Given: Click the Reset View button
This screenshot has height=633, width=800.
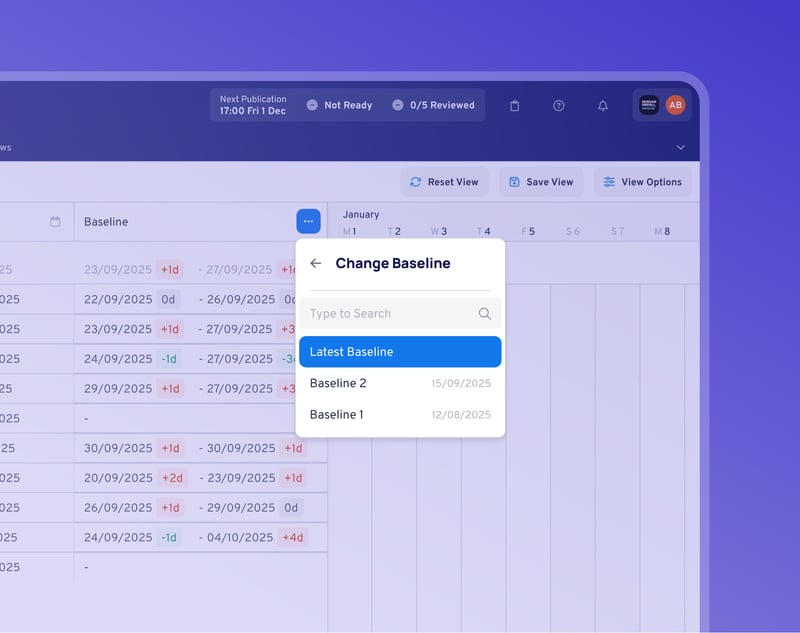Looking at the screenshot, I should [x=444, y=182].
